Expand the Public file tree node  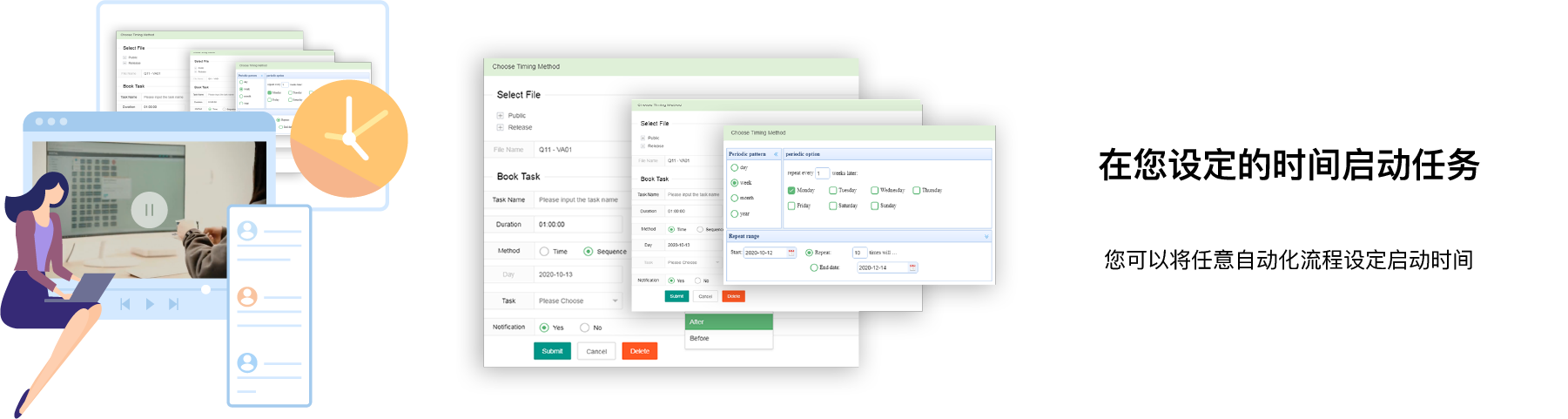(501, 115)
